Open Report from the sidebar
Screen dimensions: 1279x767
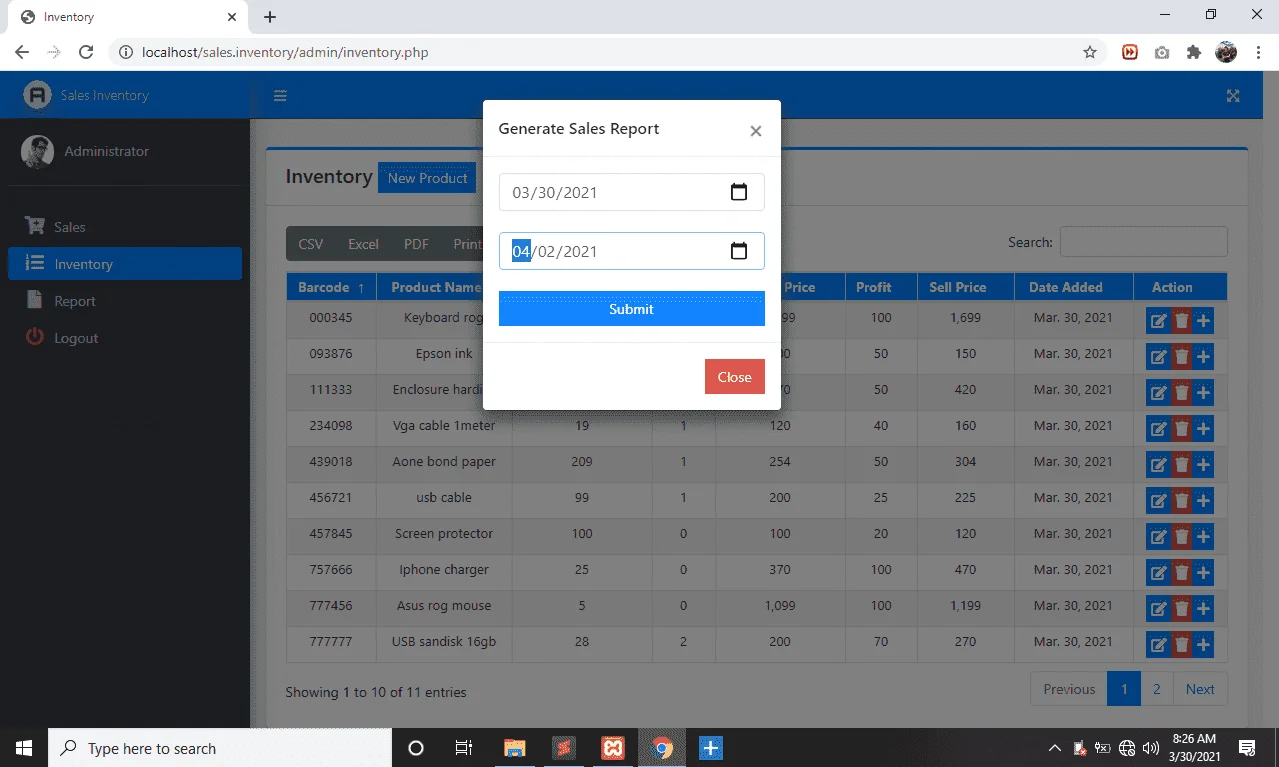(x=125, y=301)
